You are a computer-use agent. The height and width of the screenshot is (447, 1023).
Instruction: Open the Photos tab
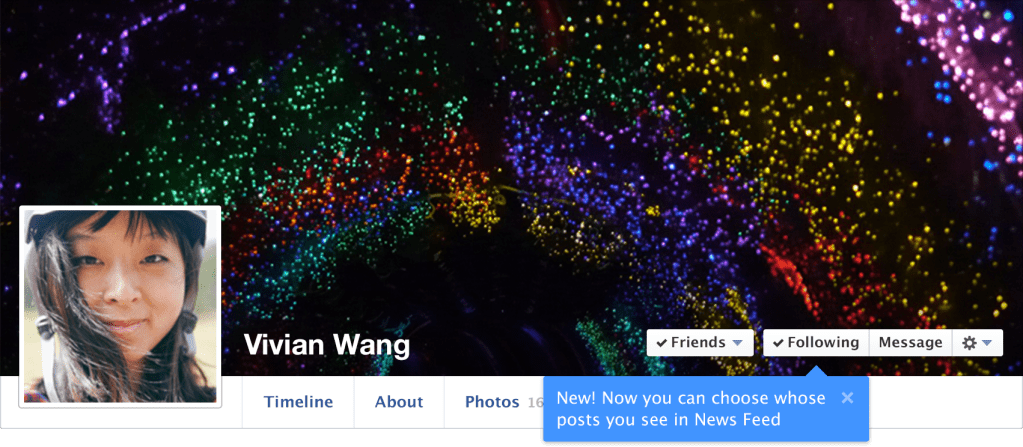(x=492, y=402)
